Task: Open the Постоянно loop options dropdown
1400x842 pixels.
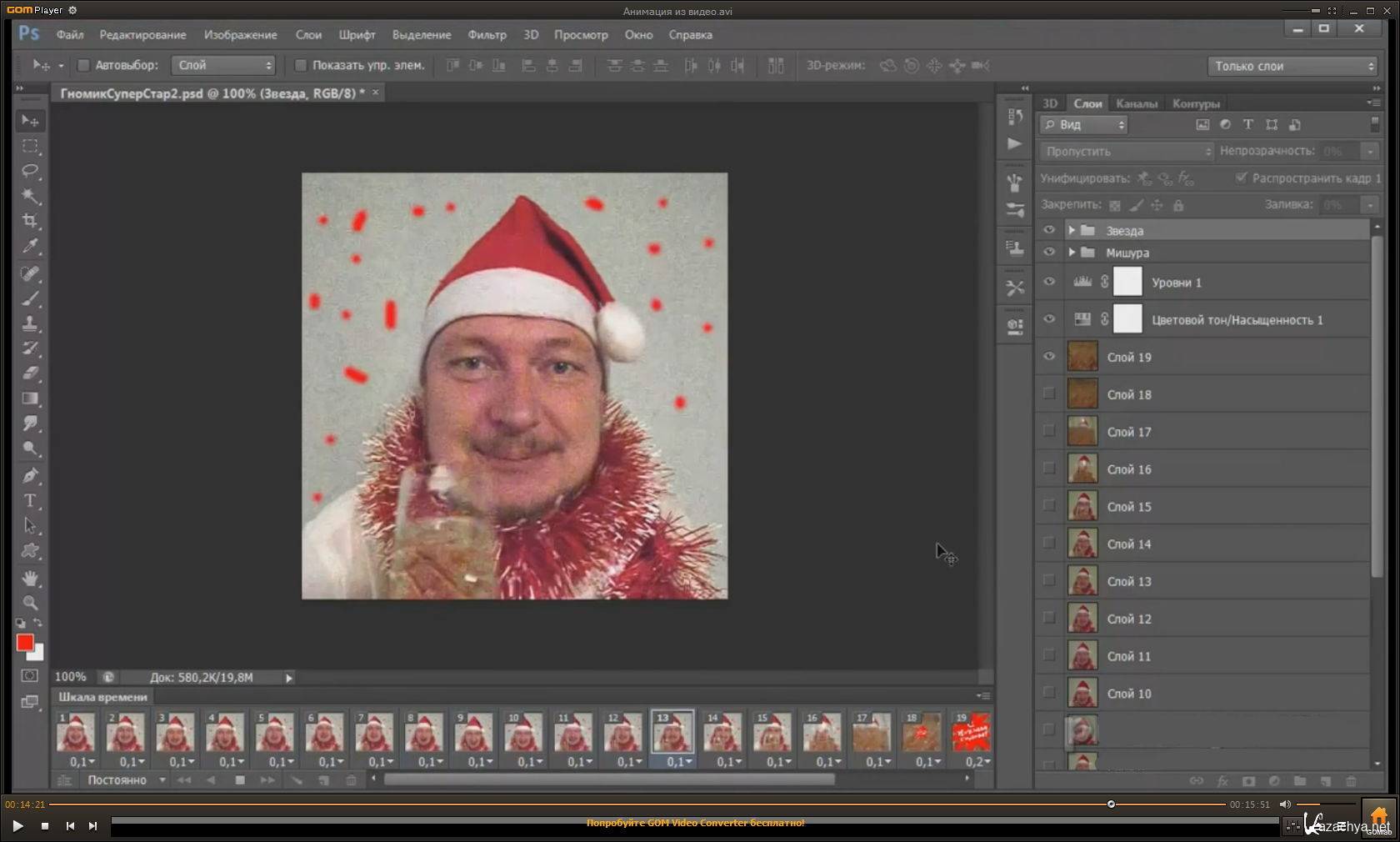Action: (127, 780)
